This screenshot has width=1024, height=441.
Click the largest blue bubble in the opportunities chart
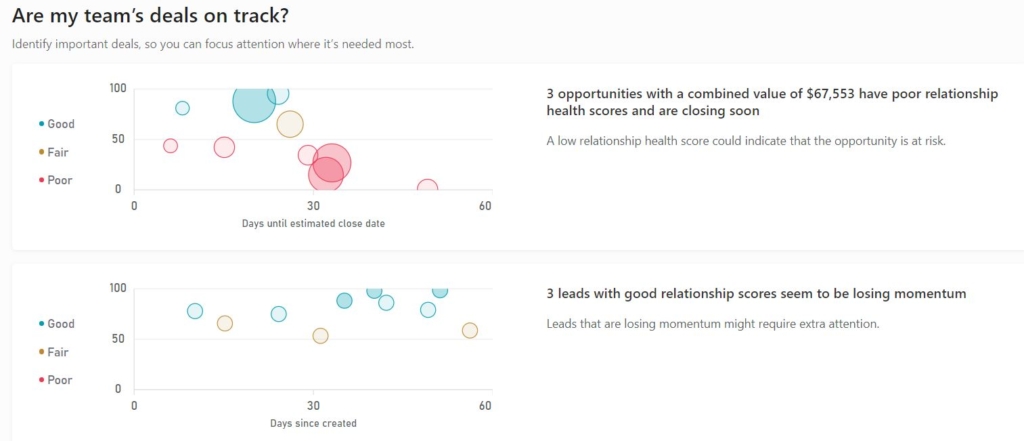[254, 101]
